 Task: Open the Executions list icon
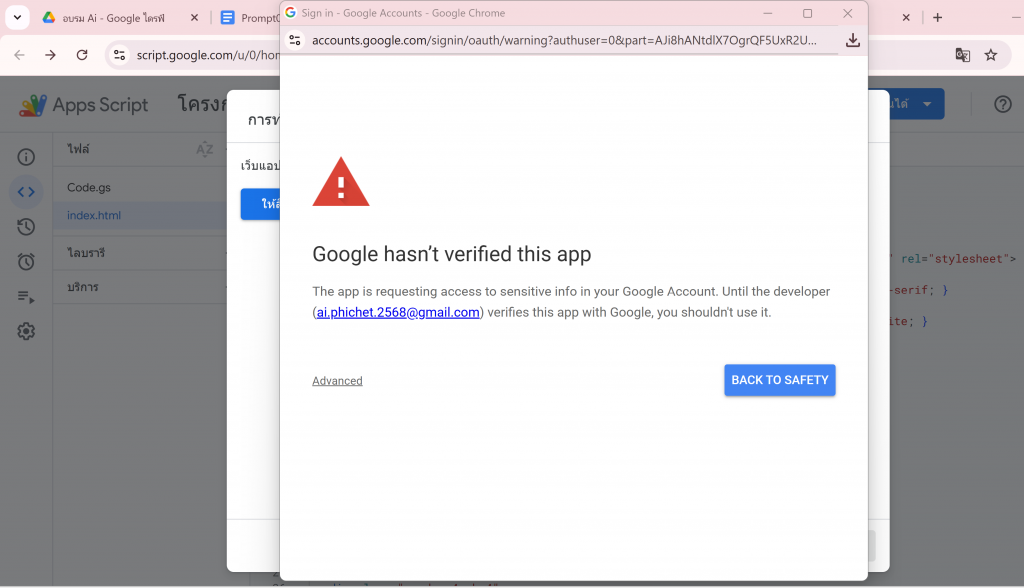pos(26,297)
